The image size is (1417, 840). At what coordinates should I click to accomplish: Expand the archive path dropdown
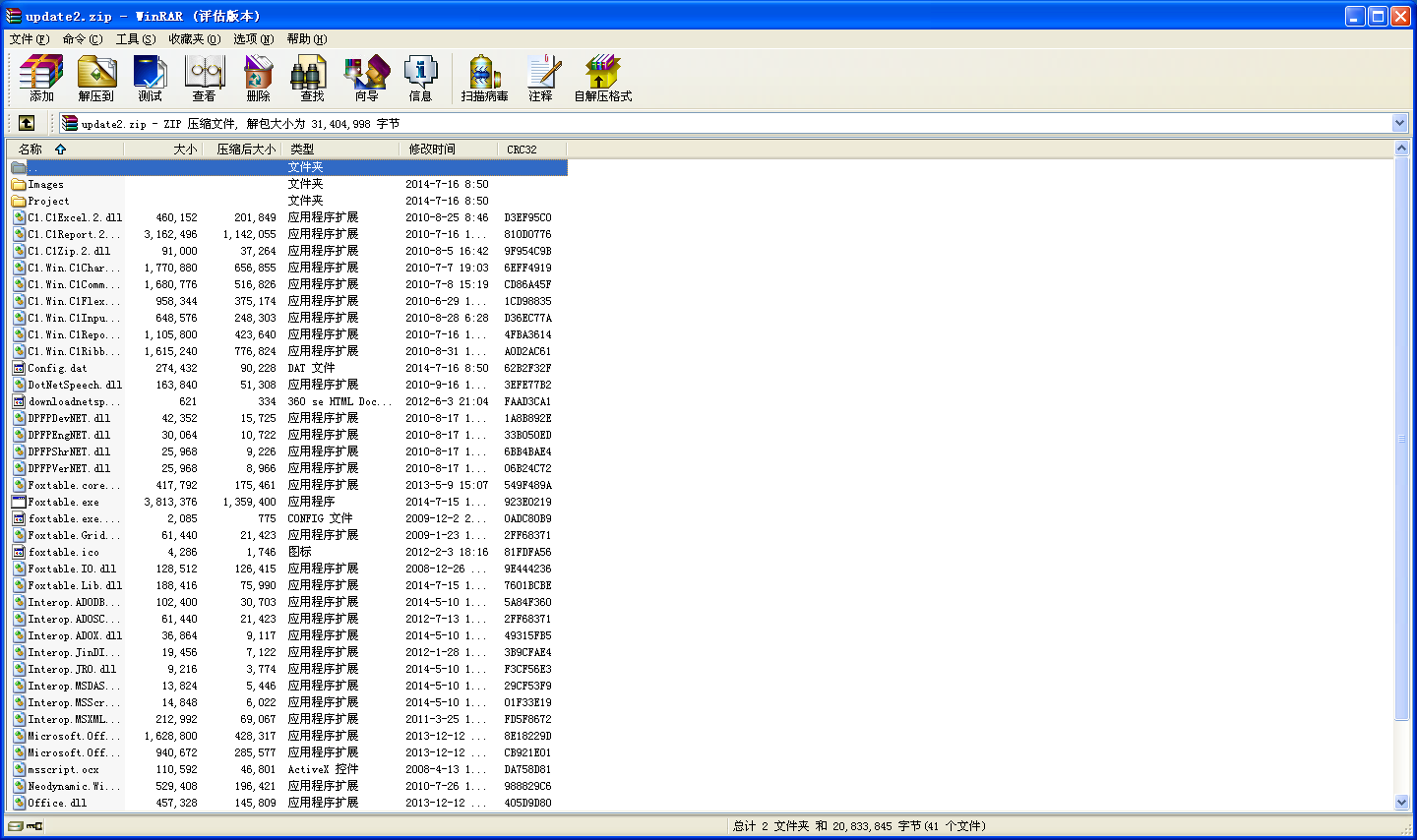1399,123
